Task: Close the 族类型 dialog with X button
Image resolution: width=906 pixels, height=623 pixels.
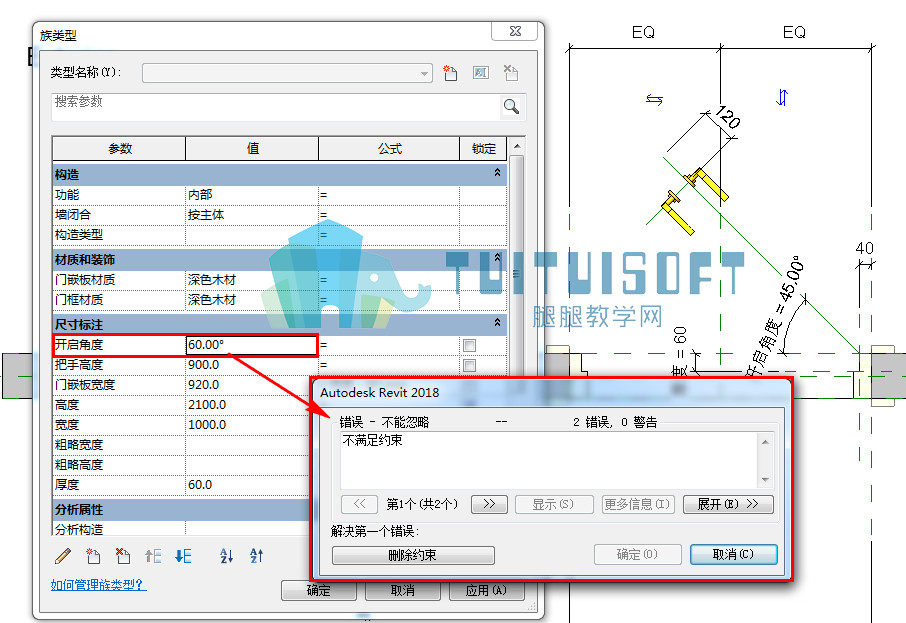Action: pos(515,31)
